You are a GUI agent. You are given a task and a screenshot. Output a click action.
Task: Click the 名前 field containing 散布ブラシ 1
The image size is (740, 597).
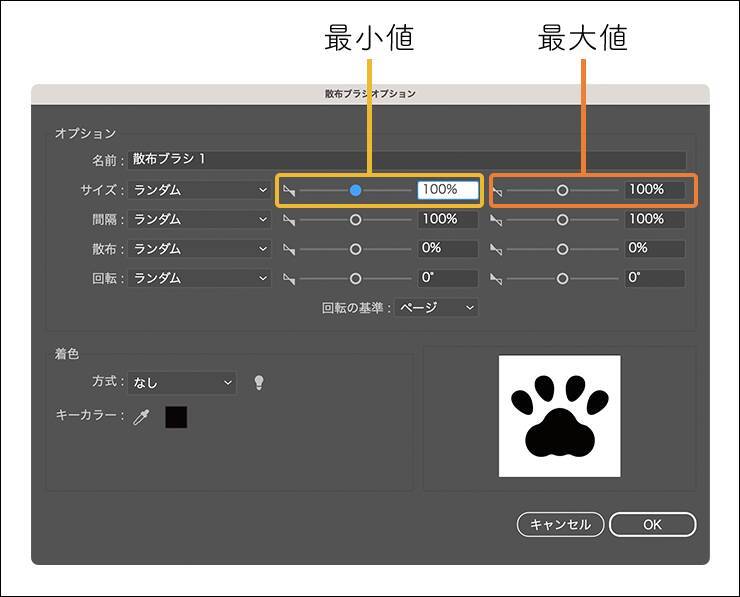pyautogui.click(x=406, y=159)
